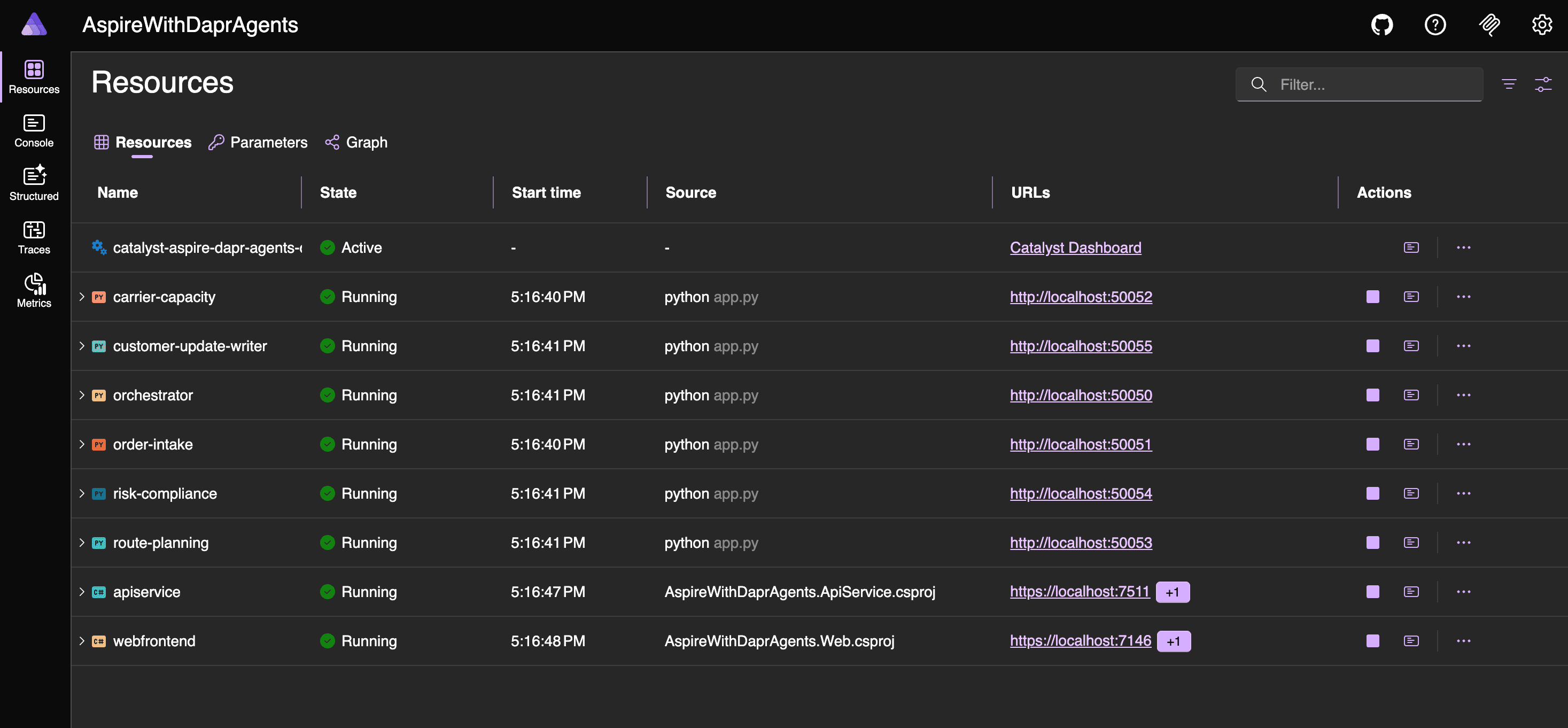The image size is (1568, 728).
Task: Stop the route-planning resource
Action: click(x=1372, y=543)
